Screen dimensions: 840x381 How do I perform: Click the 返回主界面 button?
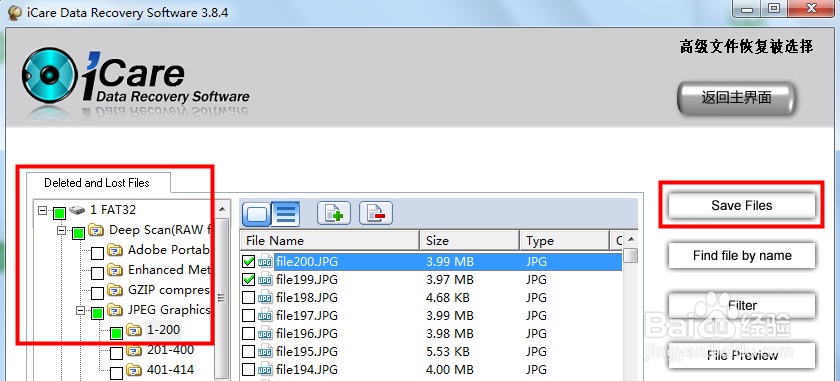(x=736, y=98)
